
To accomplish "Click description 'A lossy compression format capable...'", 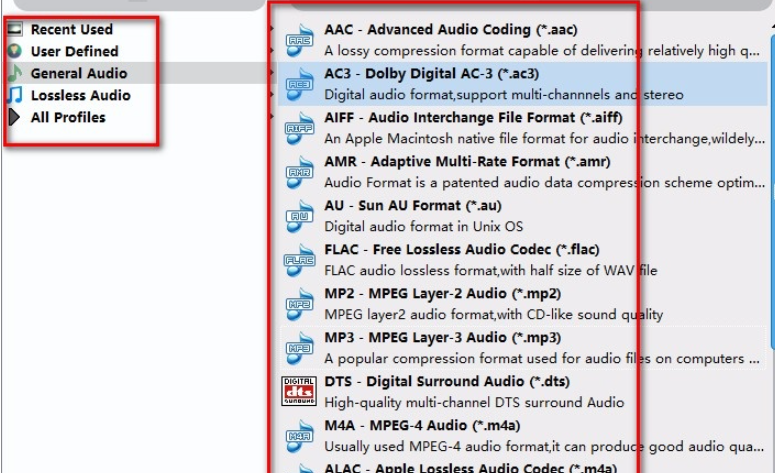I will tap(542, 51).
